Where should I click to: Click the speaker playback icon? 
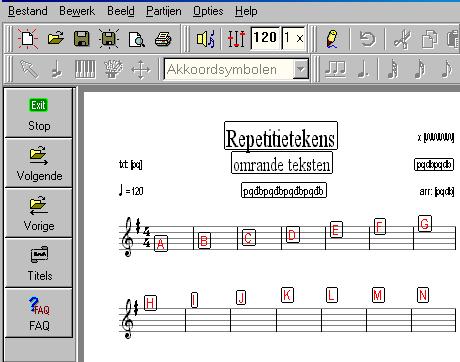point(206,39)
